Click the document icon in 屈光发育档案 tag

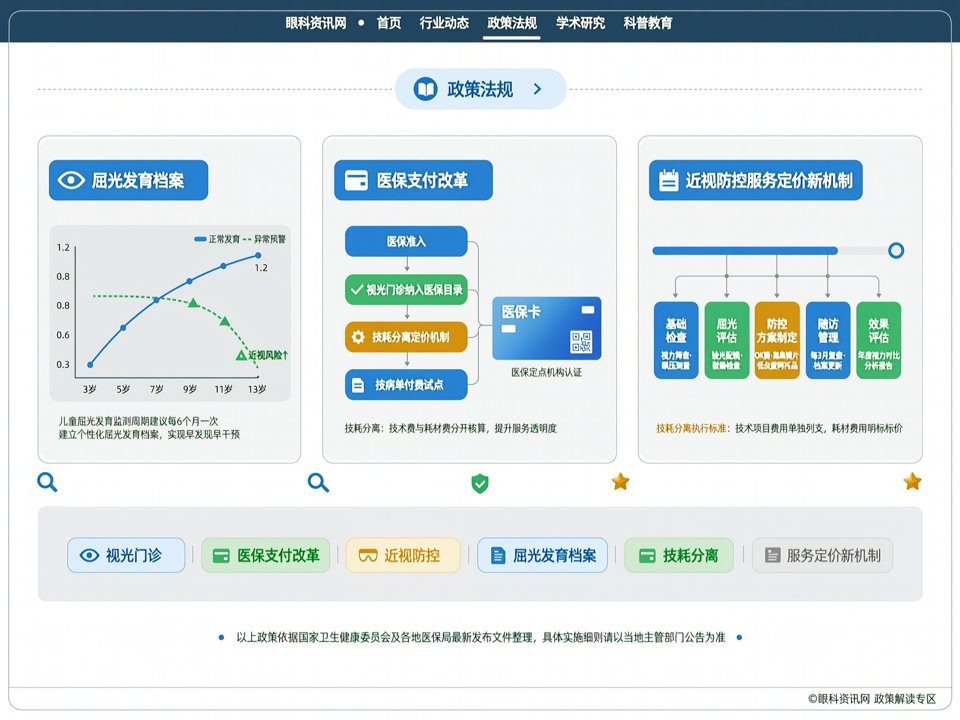pyautogui.click(x=498, y=555)
